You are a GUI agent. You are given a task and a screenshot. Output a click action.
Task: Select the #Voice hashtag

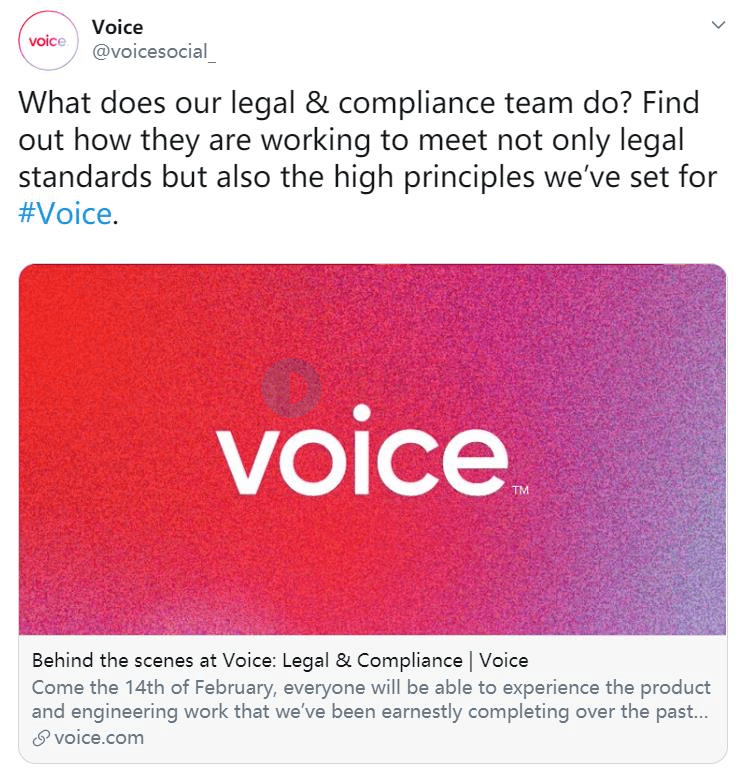(65, 214)
